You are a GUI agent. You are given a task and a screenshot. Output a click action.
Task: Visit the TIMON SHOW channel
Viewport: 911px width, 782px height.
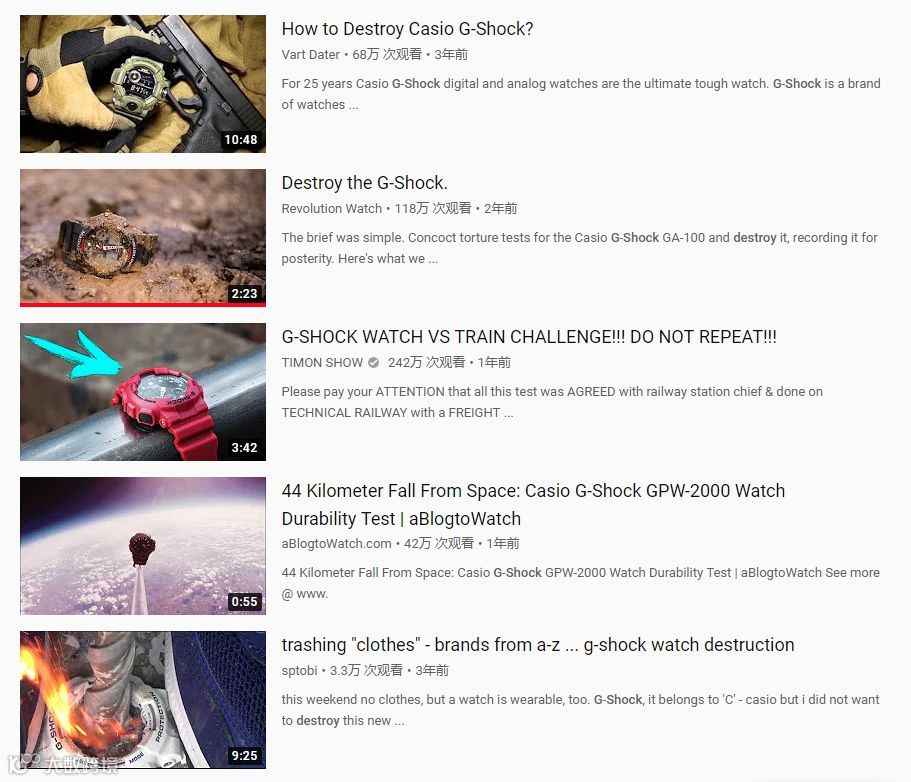click(x=322, y=363)
